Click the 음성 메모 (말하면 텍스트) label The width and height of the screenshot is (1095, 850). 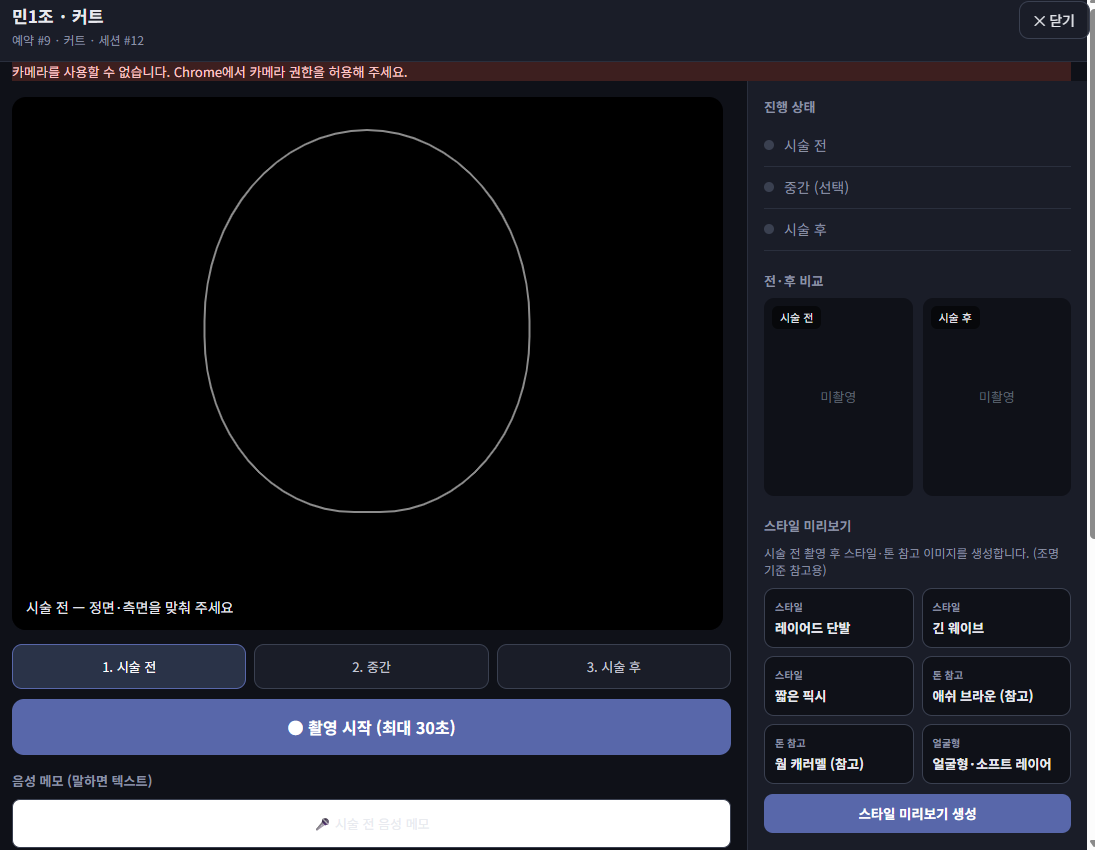click(82, 780)
